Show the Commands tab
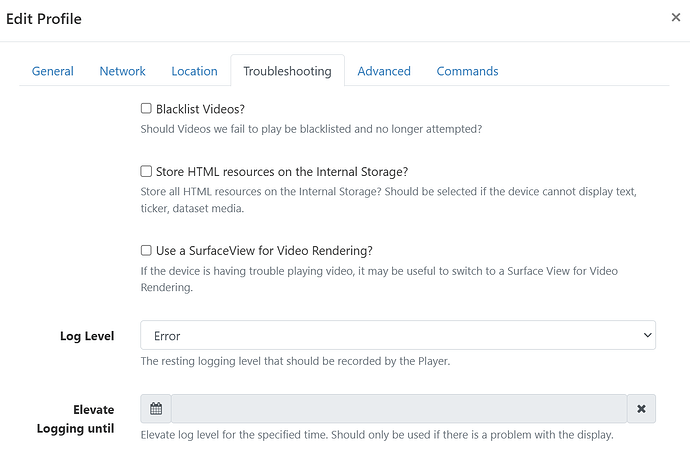The image size is (690, 473). (x=467, y=71)
